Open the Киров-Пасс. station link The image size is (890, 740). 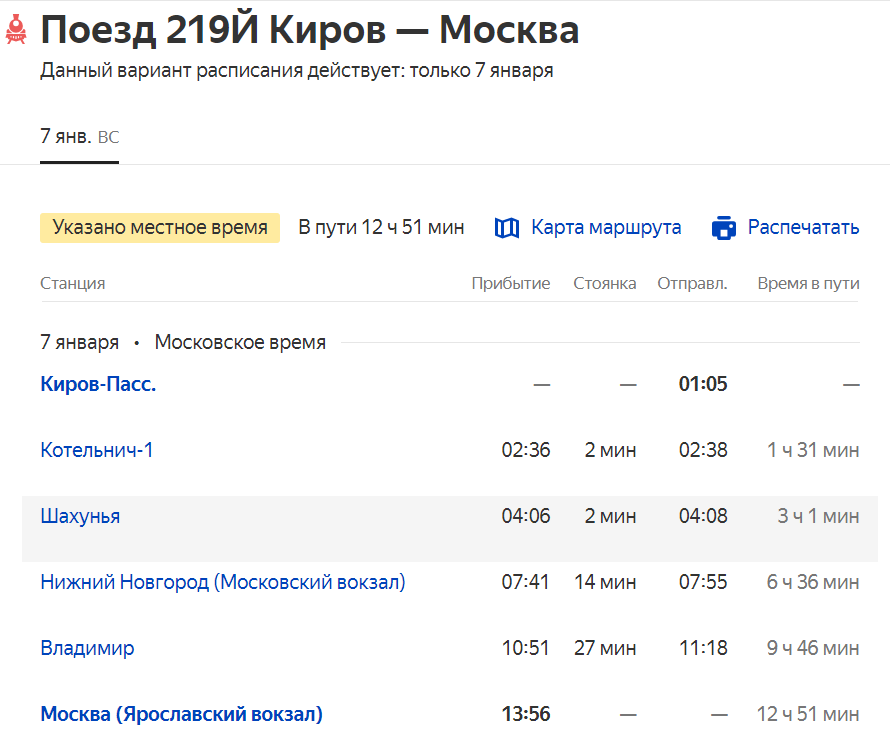coord(98,384)
